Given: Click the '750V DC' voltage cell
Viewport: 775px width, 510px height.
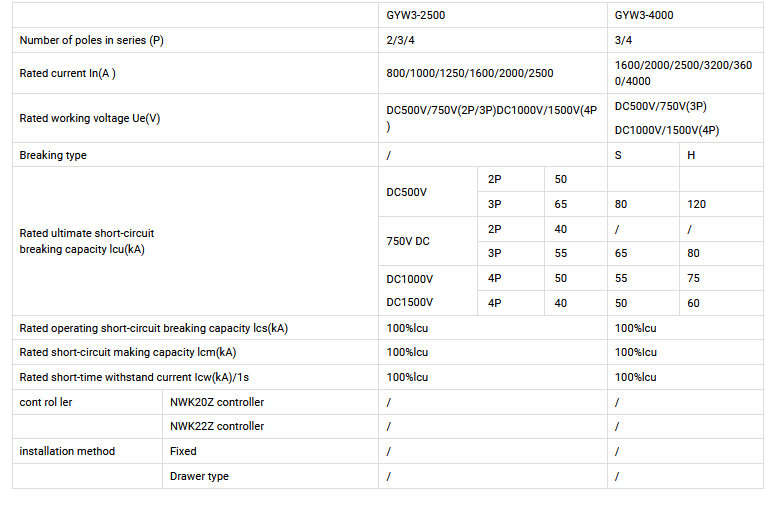Looking at the screenshot, I should [407, 241].
